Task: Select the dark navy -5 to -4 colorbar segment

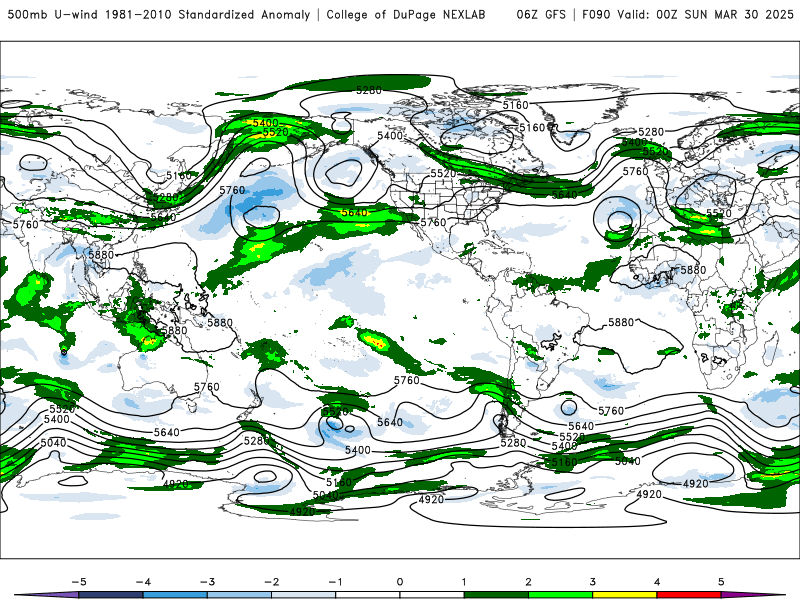Action: pos(111,595)
